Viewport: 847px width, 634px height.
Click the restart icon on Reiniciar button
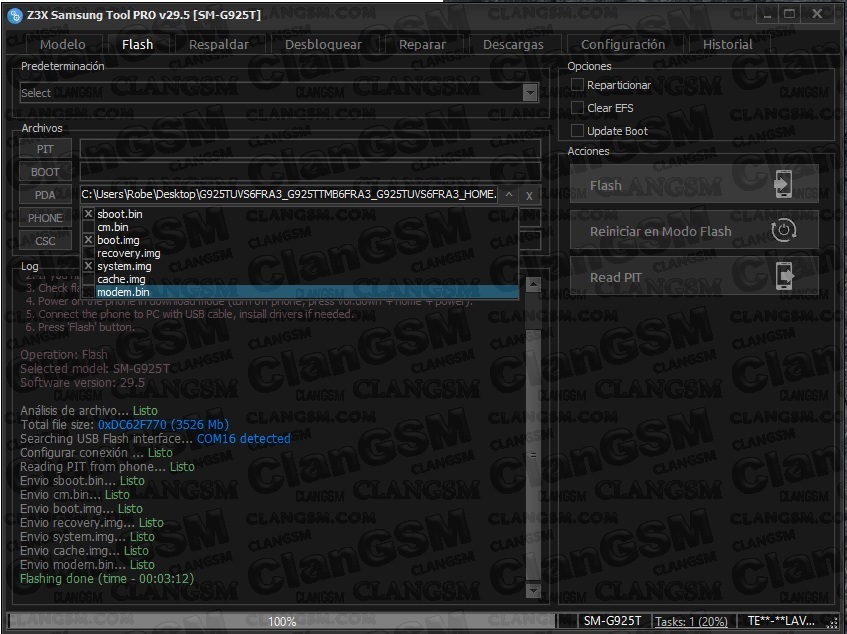(783, 231)
